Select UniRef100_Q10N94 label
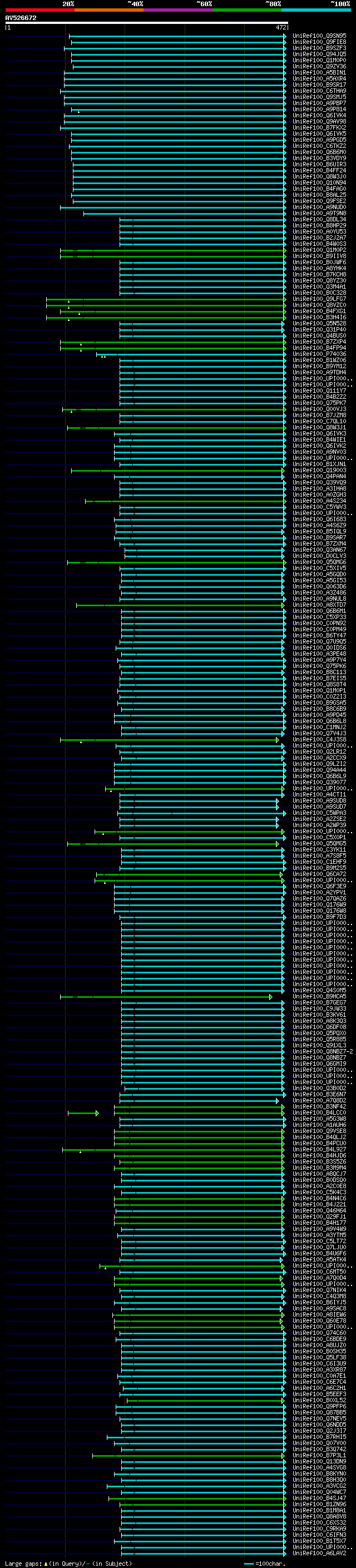 tap(319, 182)
